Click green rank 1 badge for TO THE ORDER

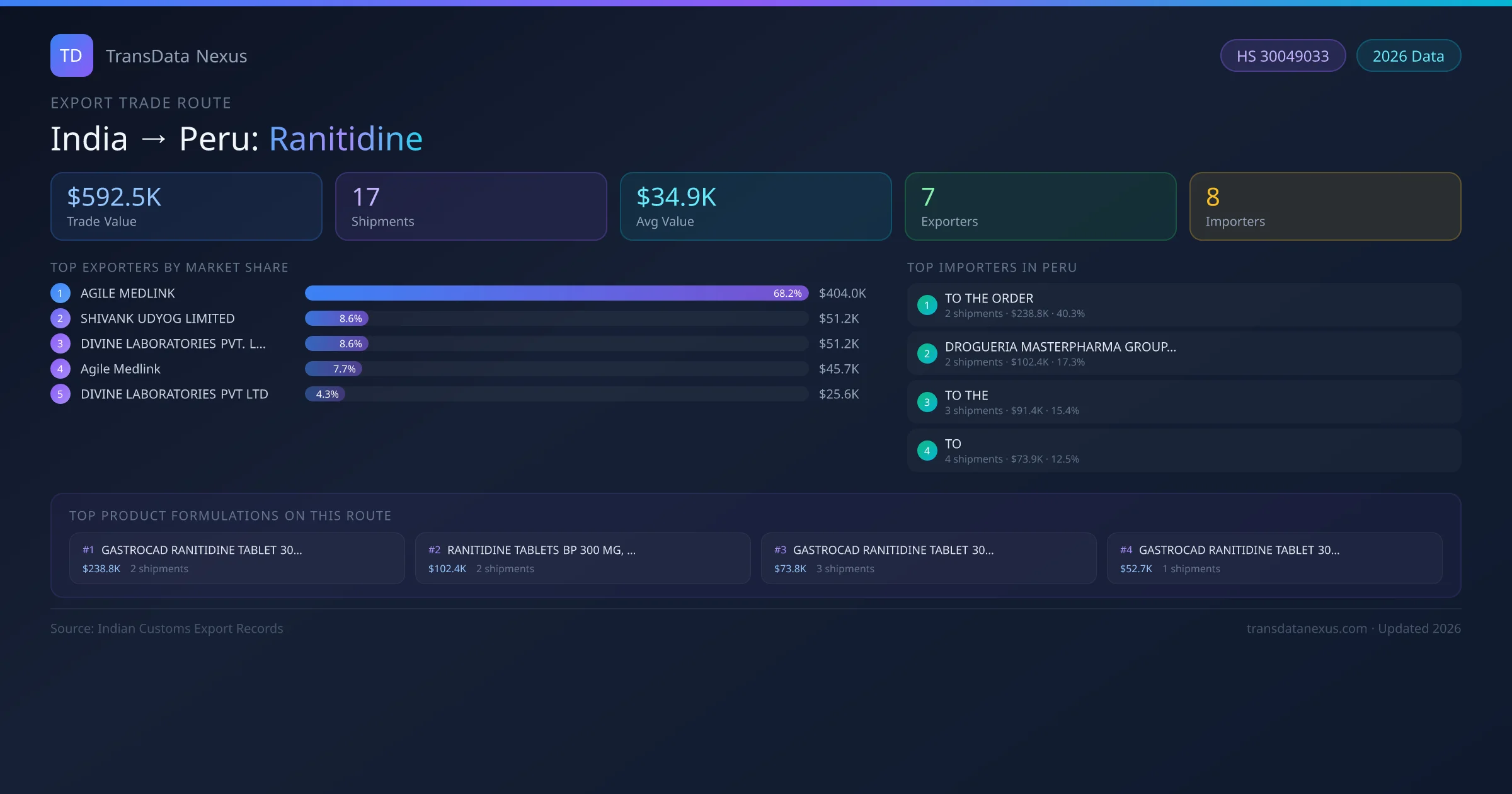click(927, 305)
